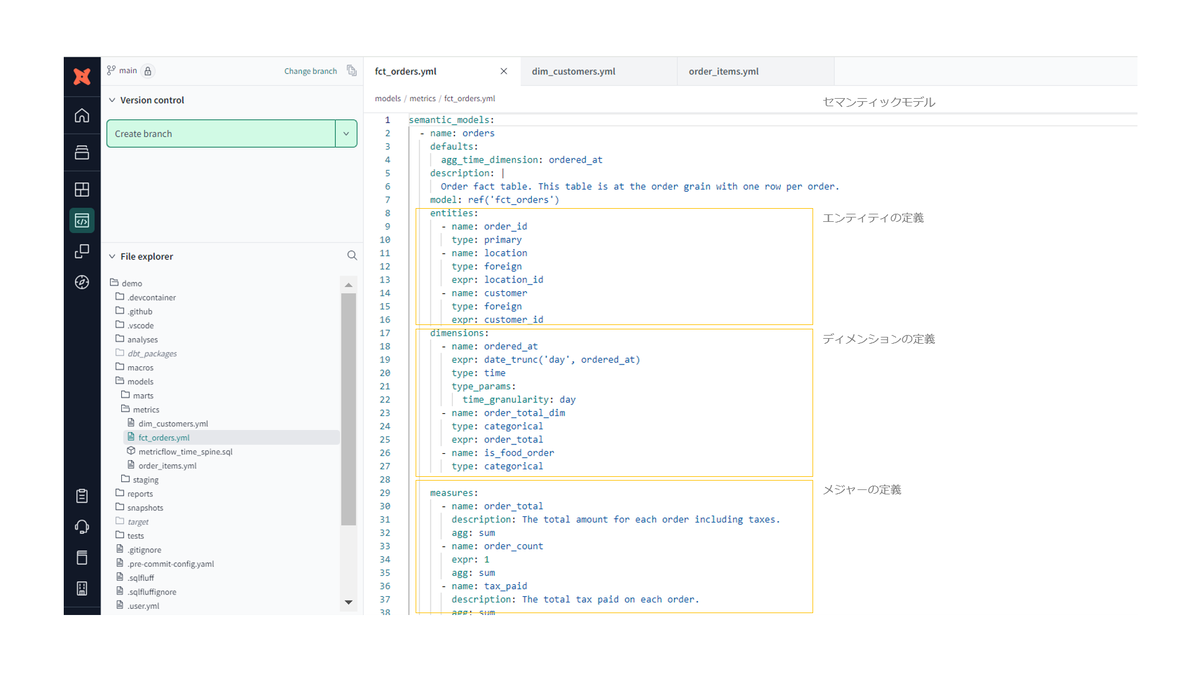The image size is (1200, 675).
Task: Collapse the Version control section
Action: (111, 100)
